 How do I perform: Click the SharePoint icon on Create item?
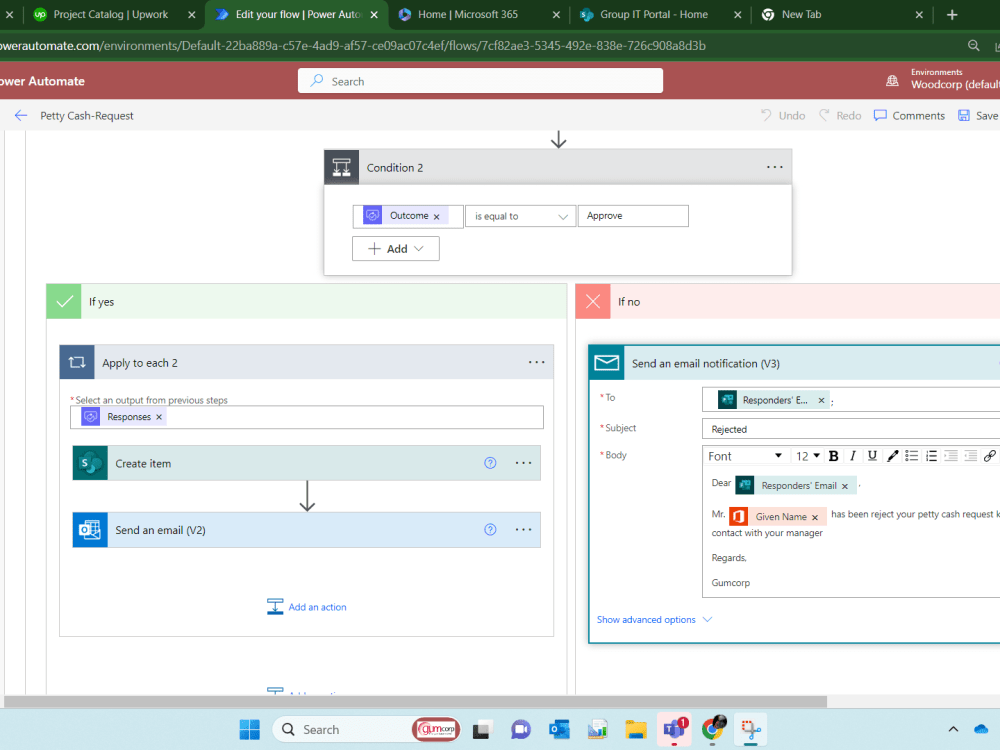coord(90,463)
